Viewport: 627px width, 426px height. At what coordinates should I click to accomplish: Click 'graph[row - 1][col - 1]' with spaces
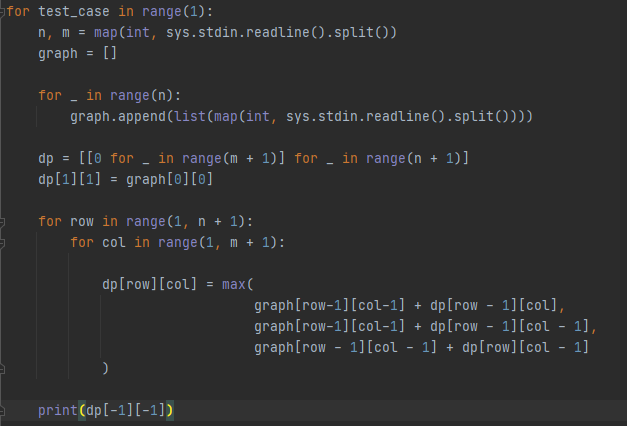coord(345,347)
